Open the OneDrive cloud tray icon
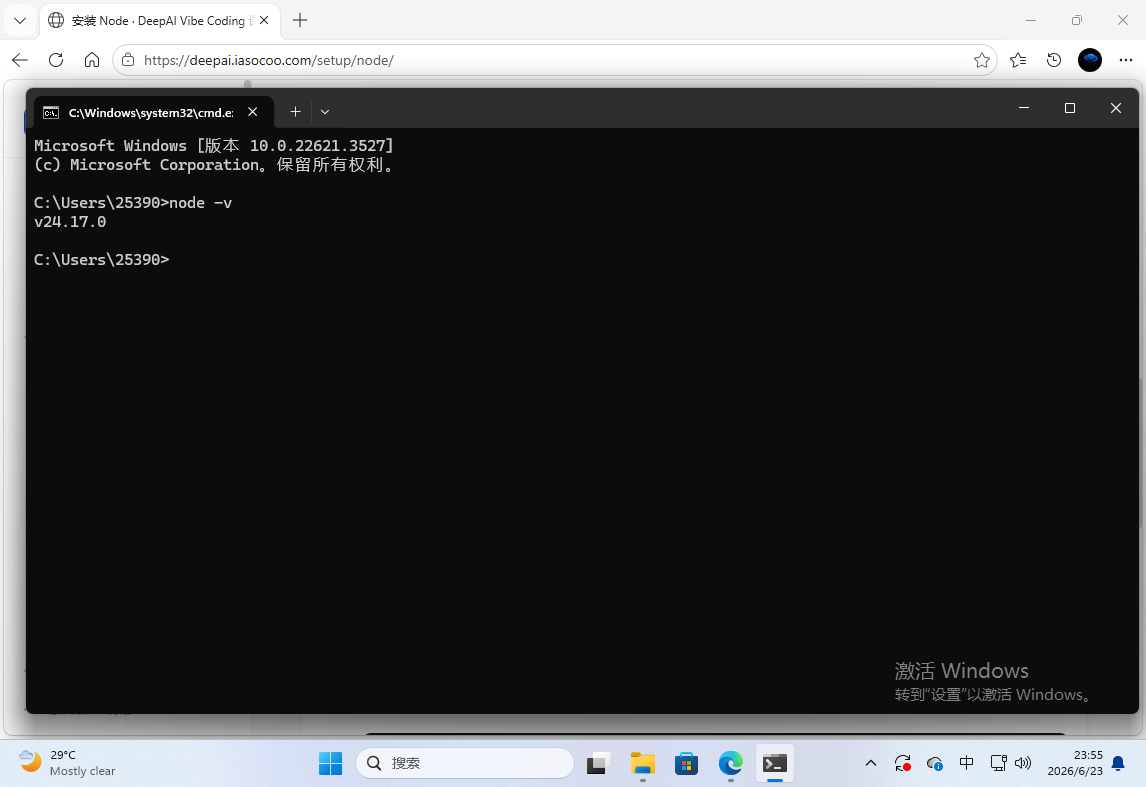This screenshot has width=1146, height=787. (x=934, y=763)
